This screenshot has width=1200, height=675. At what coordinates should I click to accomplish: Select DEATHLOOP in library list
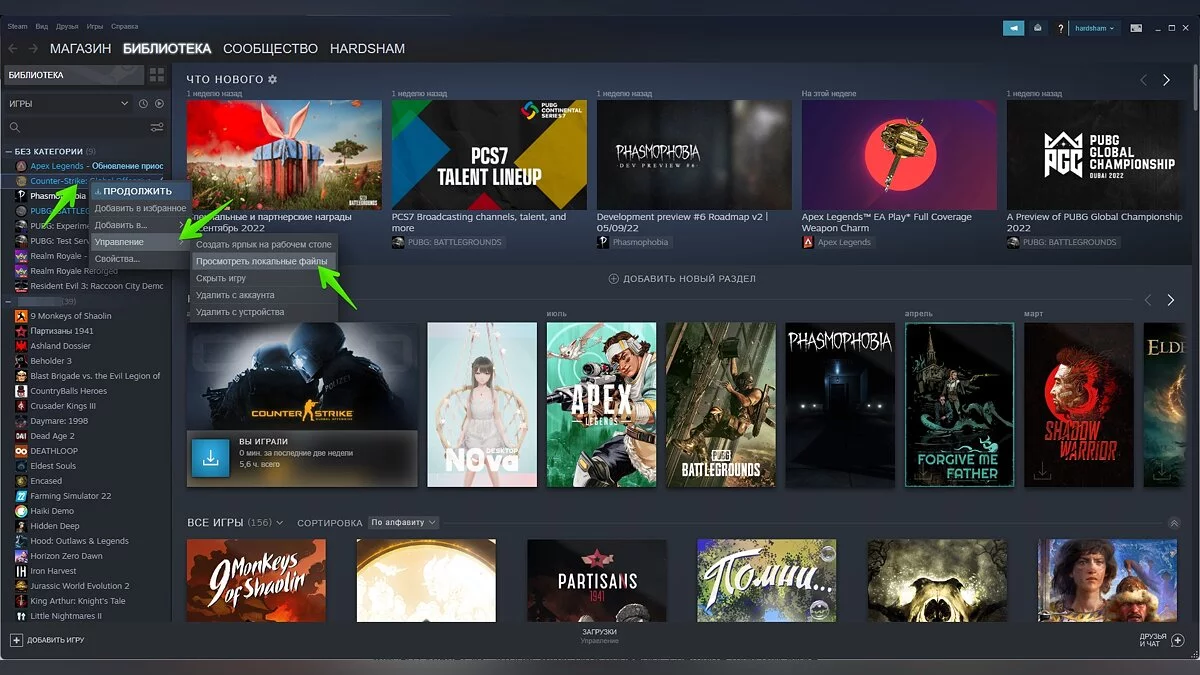56,451
